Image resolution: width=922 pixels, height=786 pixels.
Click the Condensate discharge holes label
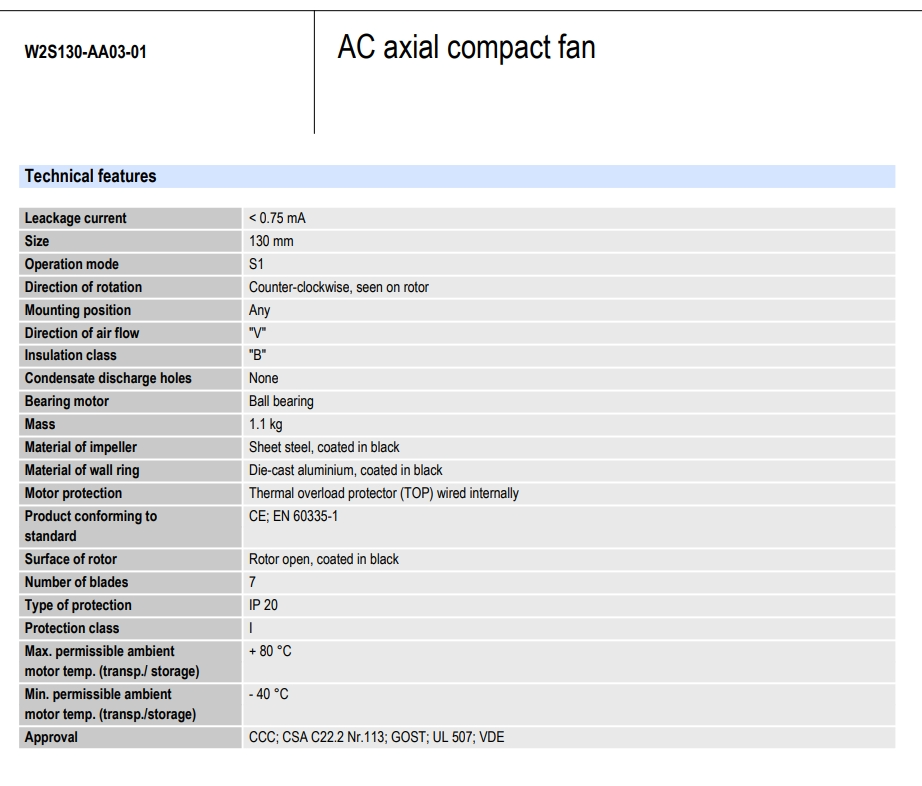point(108,378)
